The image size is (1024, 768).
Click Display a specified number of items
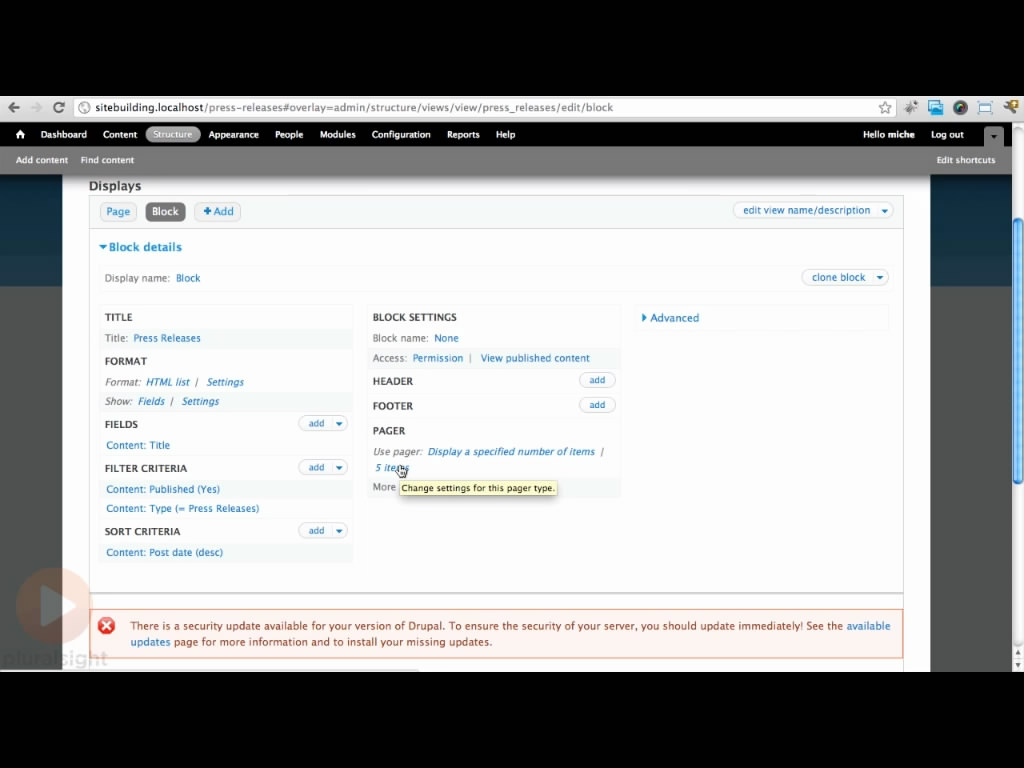pyautogui.click(x=511, y=452)
